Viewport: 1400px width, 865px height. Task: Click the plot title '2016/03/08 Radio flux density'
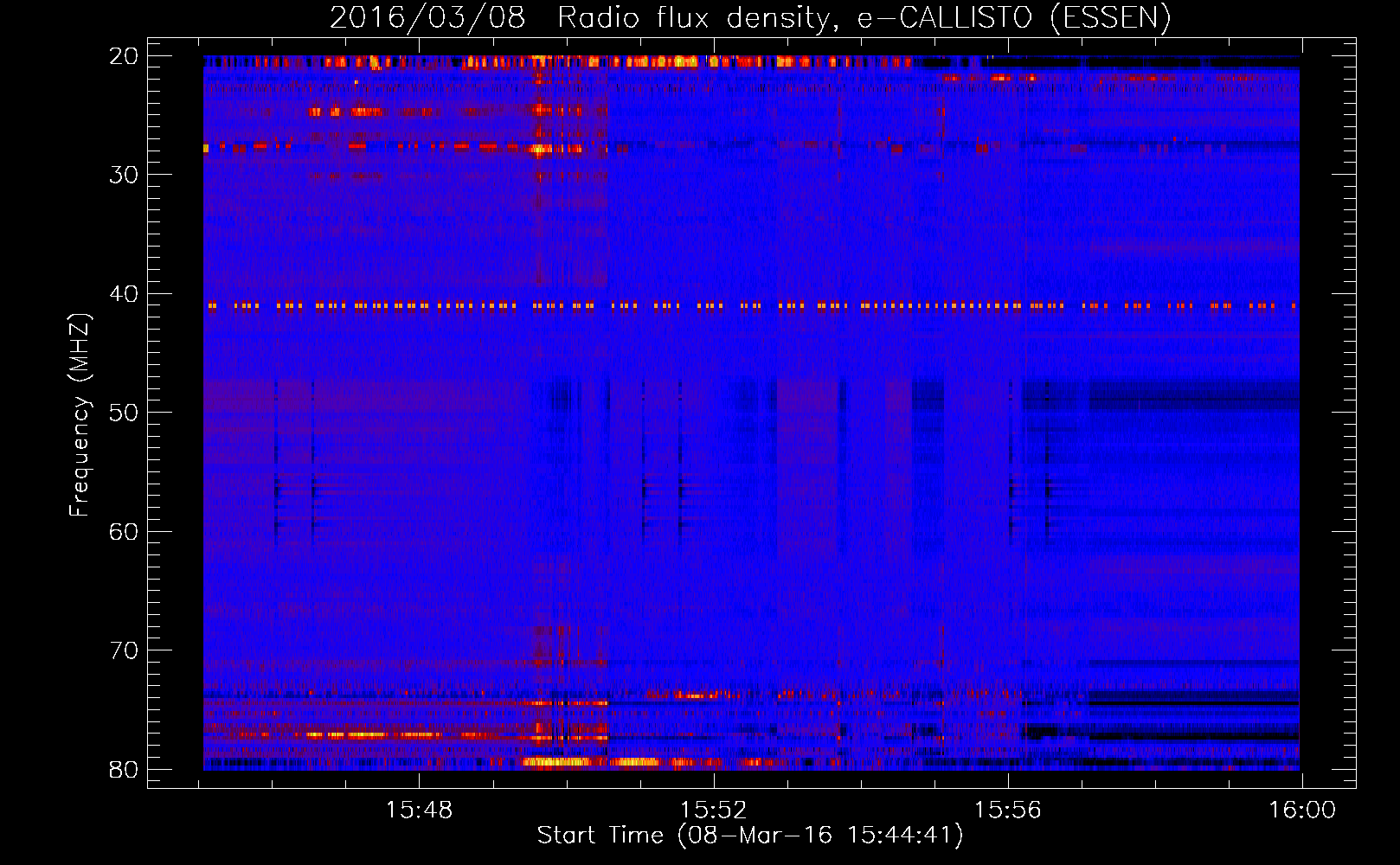coord(750,17)
